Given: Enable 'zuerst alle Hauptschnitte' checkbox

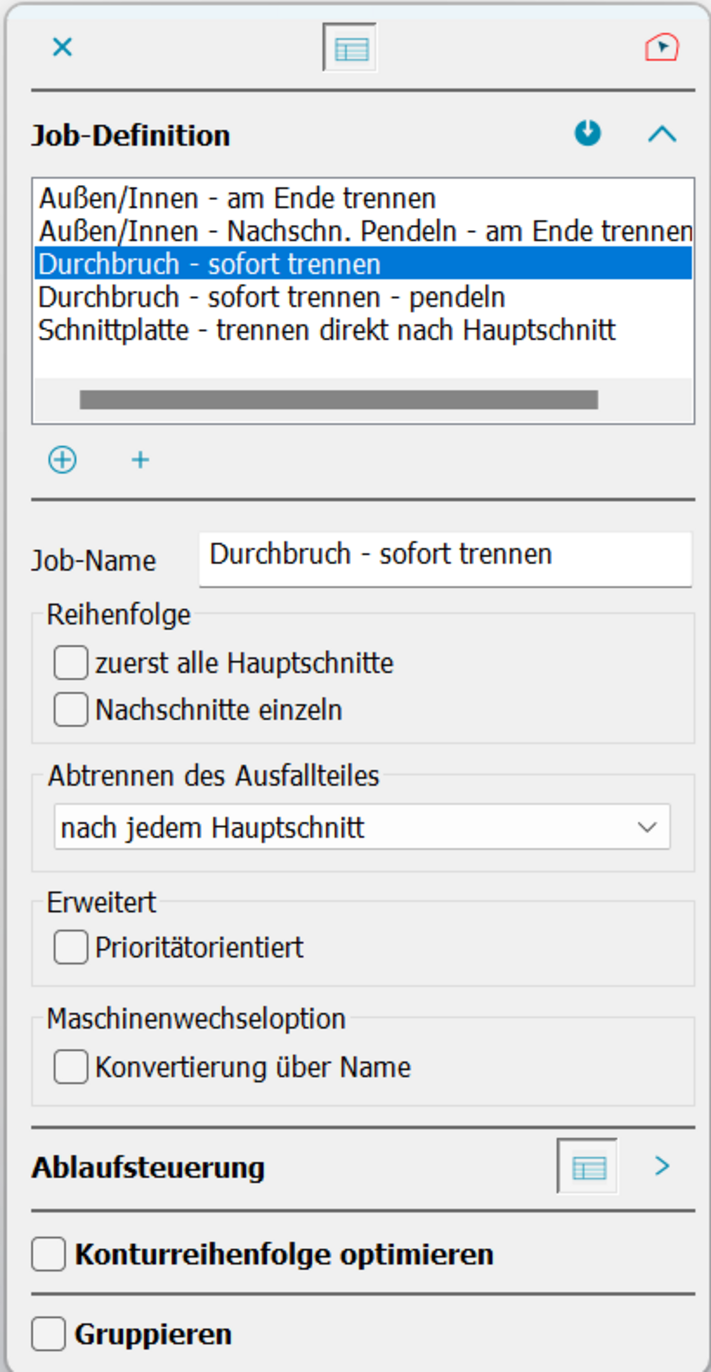Looking at the screenshot, I should (71, 663).
